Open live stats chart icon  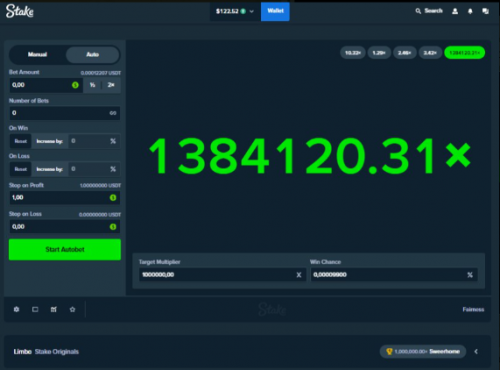[54, 309]
